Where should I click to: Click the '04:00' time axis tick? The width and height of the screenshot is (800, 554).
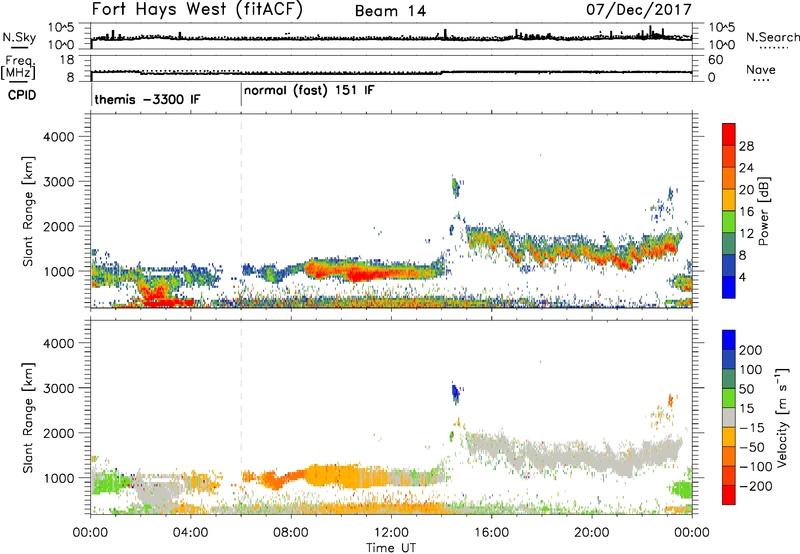(x=191, y=533)
